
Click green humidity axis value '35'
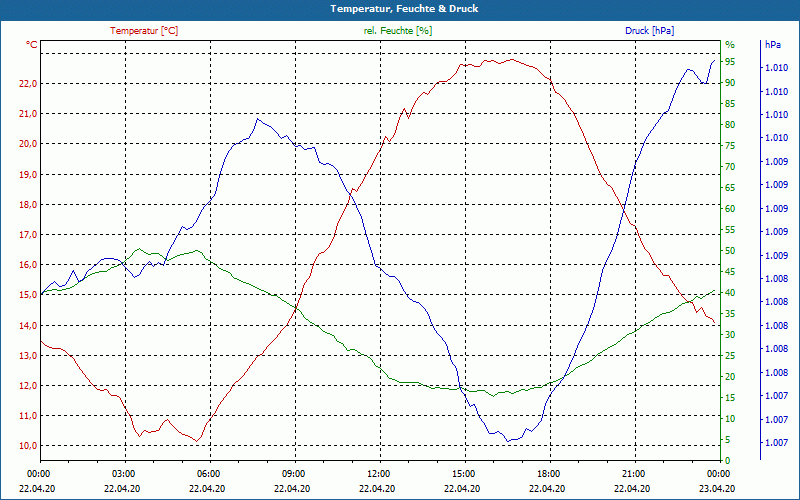[x=730, y=314]
